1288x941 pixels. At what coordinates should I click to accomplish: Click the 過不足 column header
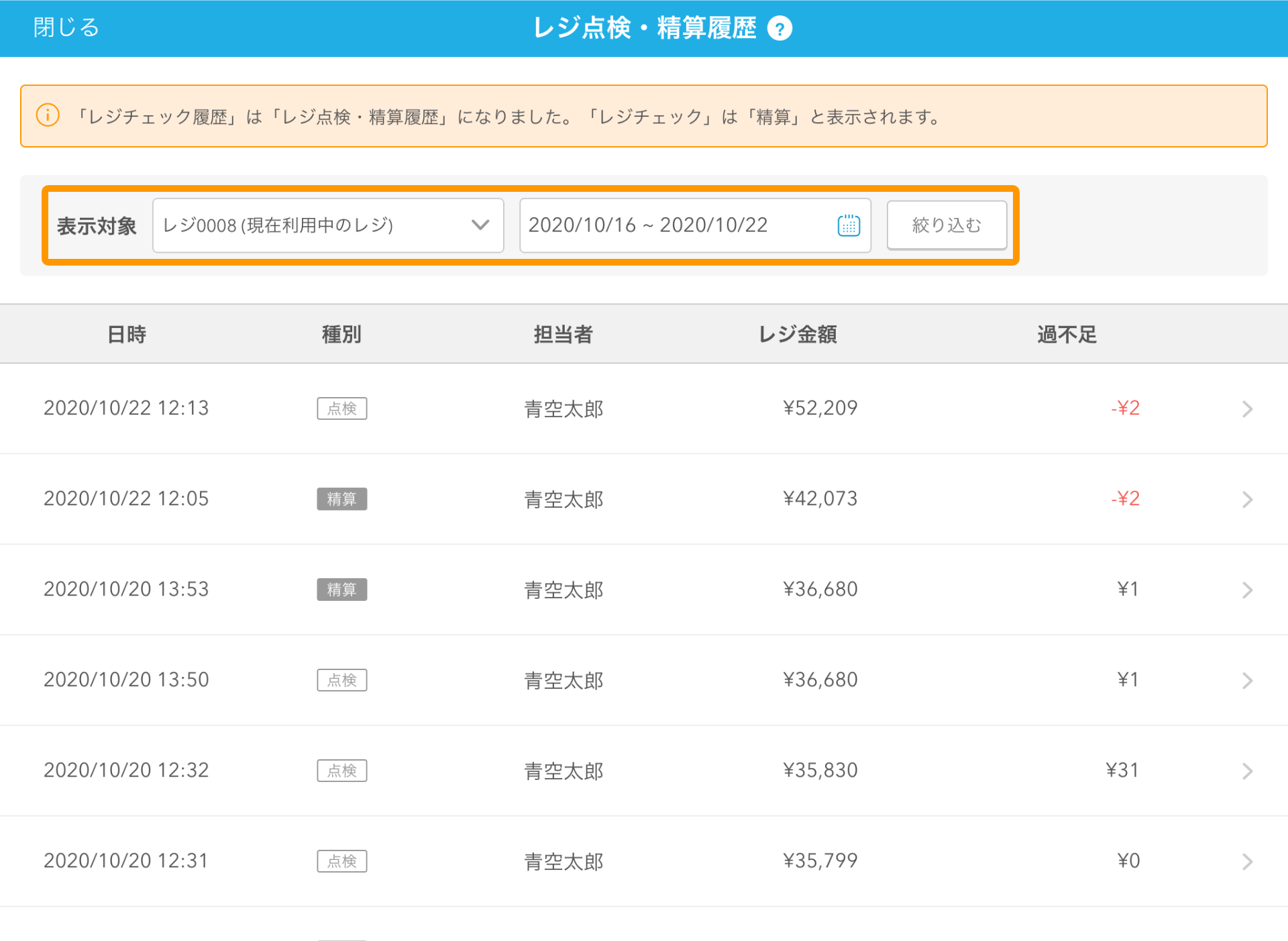[1067, 334]
